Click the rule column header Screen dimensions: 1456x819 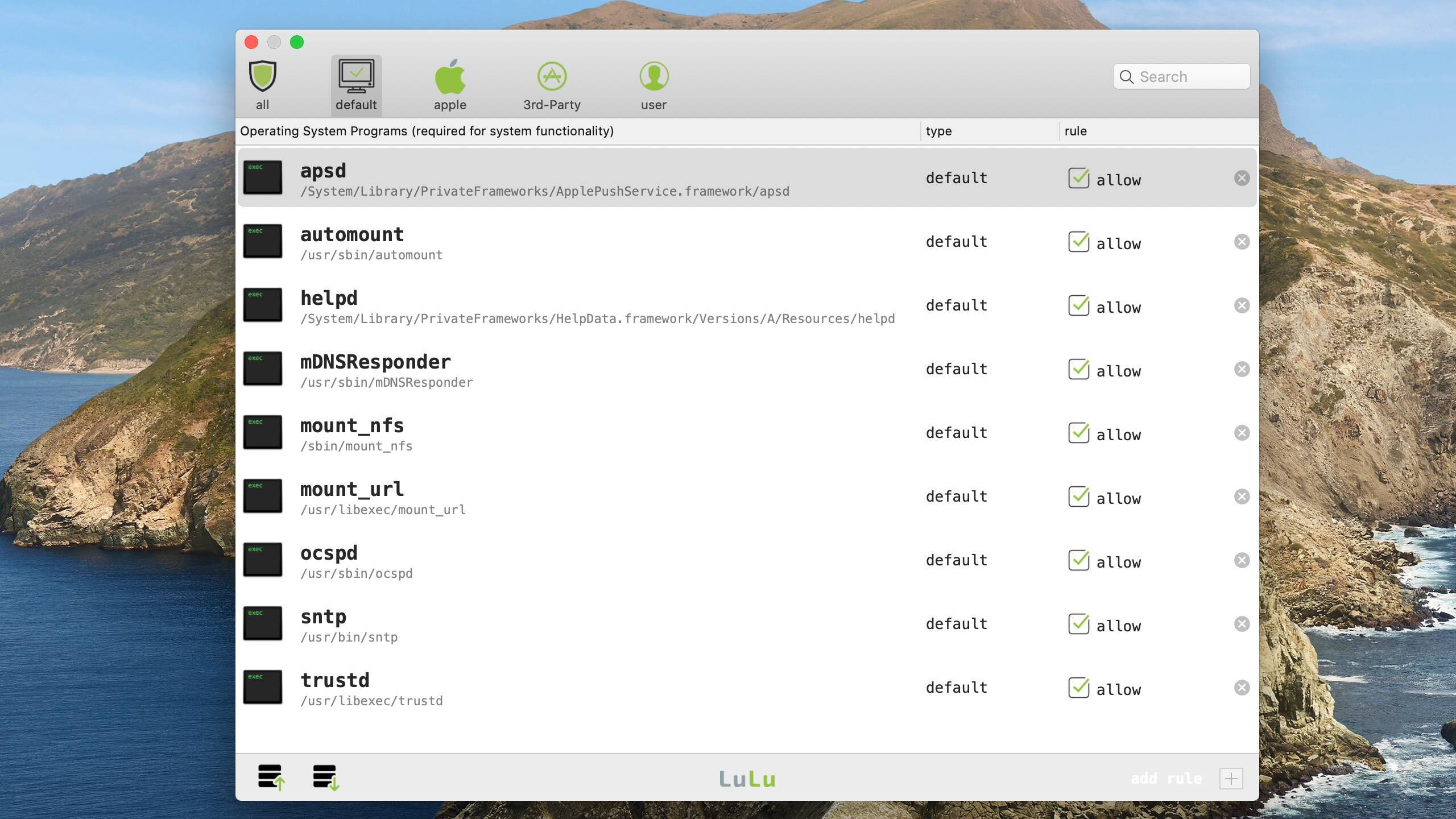click(1075, 131)
